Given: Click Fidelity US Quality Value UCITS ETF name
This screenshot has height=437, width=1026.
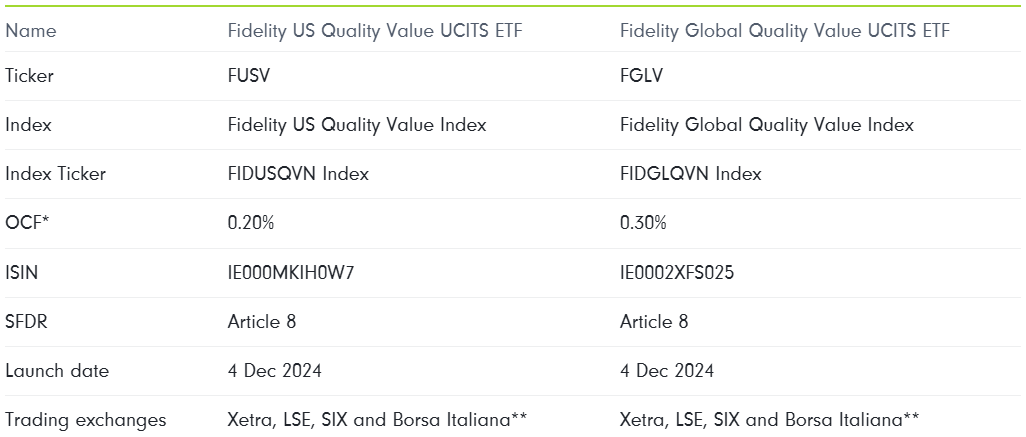Looking at the screenshot, I should click(375, 31).
